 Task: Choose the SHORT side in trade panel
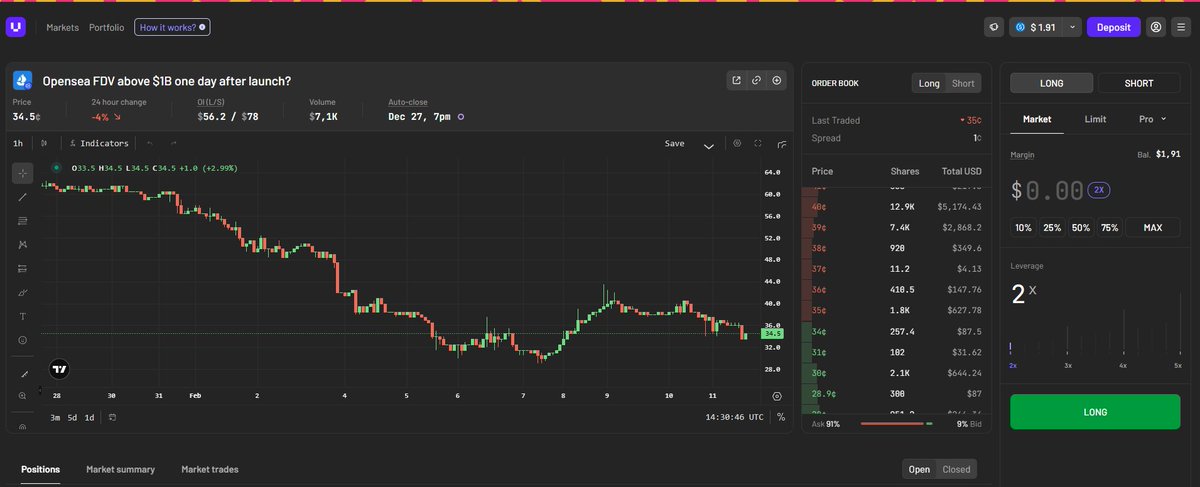(x=1139, y=83)
